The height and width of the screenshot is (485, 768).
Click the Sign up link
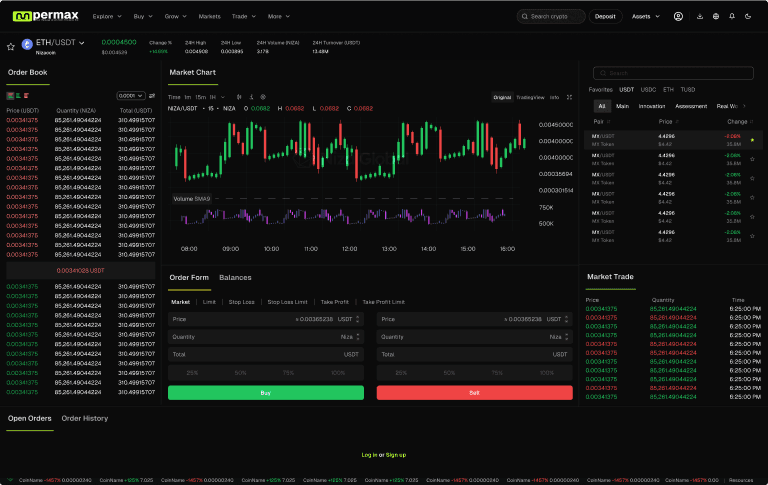[x=396, y=455]
